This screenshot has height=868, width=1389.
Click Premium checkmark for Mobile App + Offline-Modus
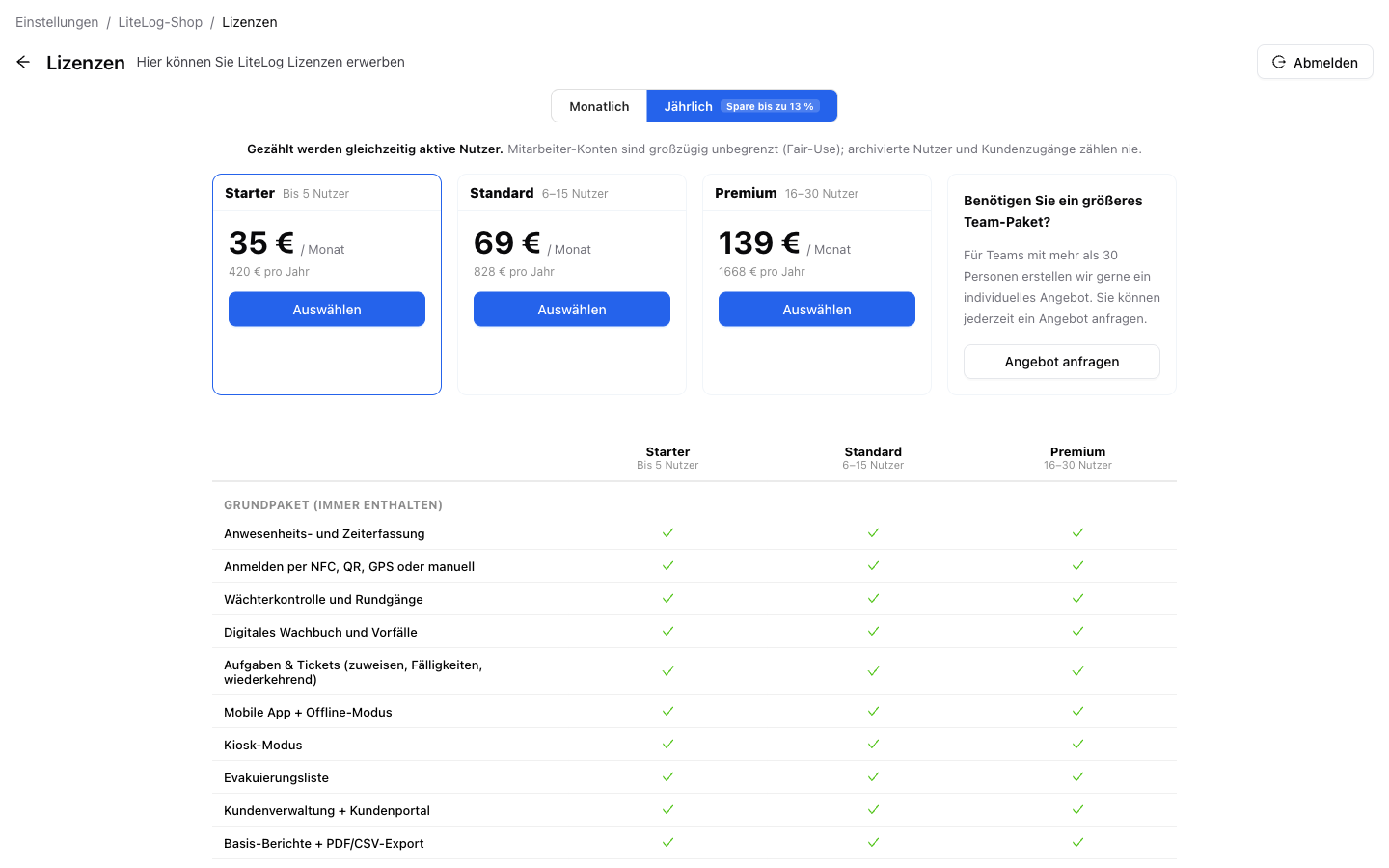pyautogui.click(x=1077, y=711)
